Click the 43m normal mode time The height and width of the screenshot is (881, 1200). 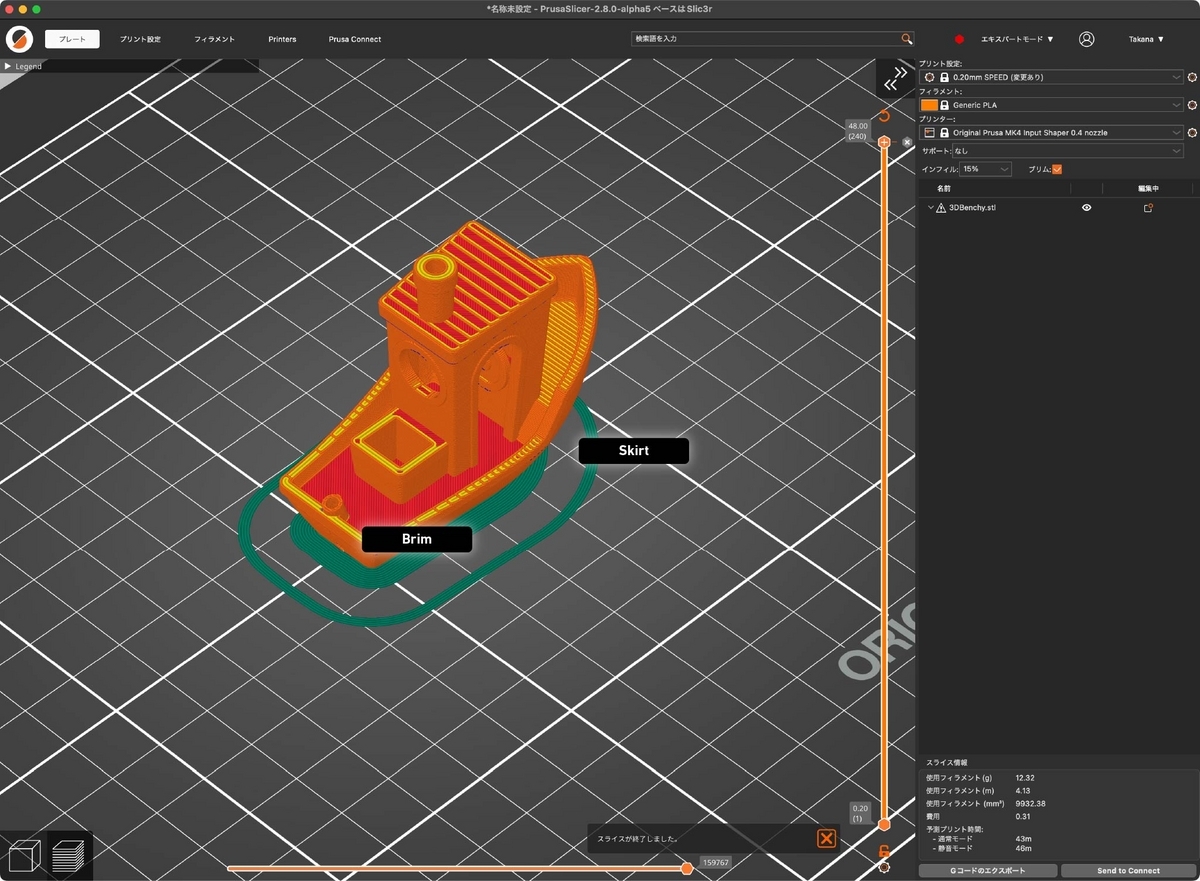coord(1023,838)
